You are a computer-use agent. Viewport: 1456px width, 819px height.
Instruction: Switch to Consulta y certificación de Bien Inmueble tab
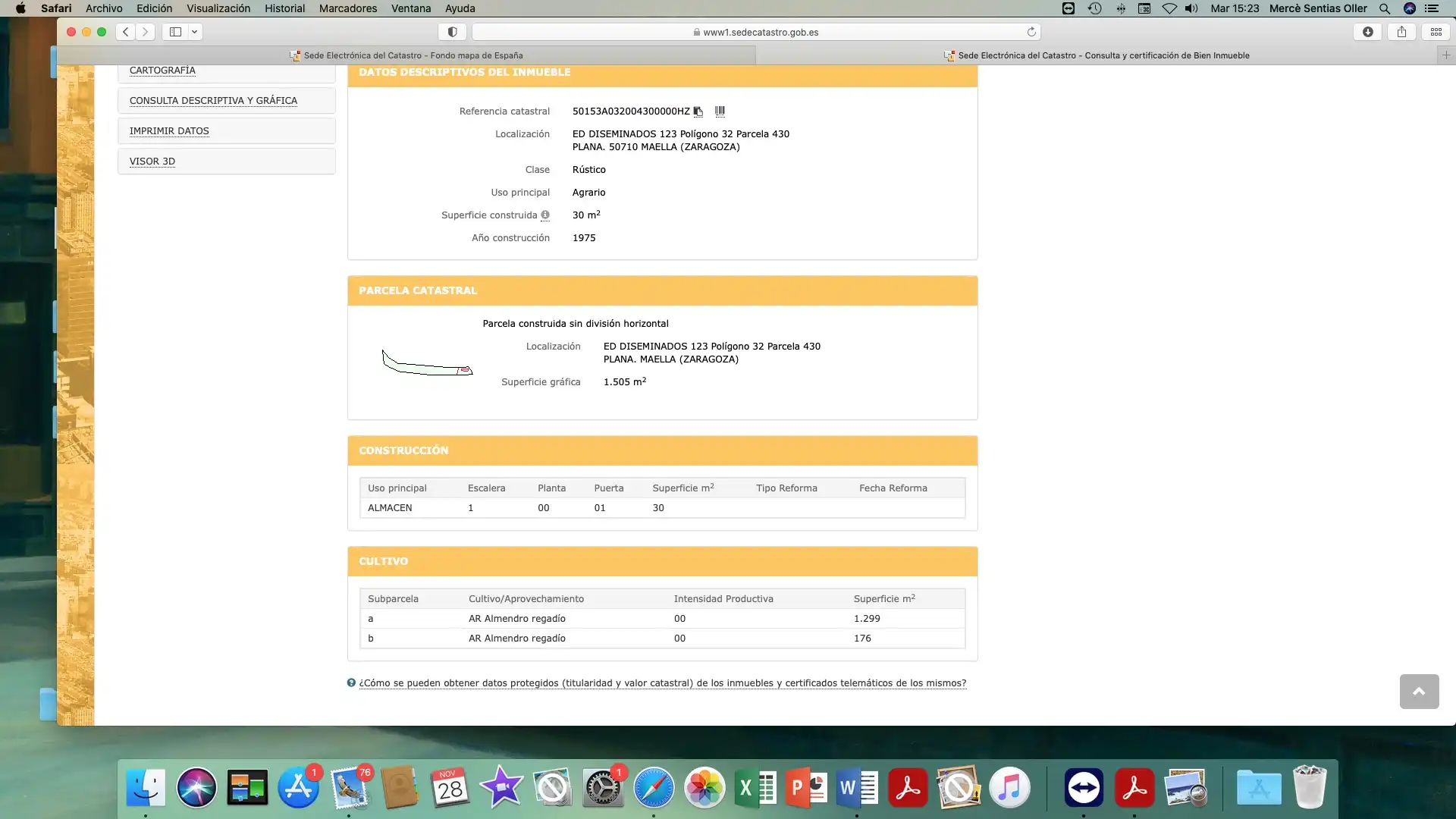(1097, 55)
